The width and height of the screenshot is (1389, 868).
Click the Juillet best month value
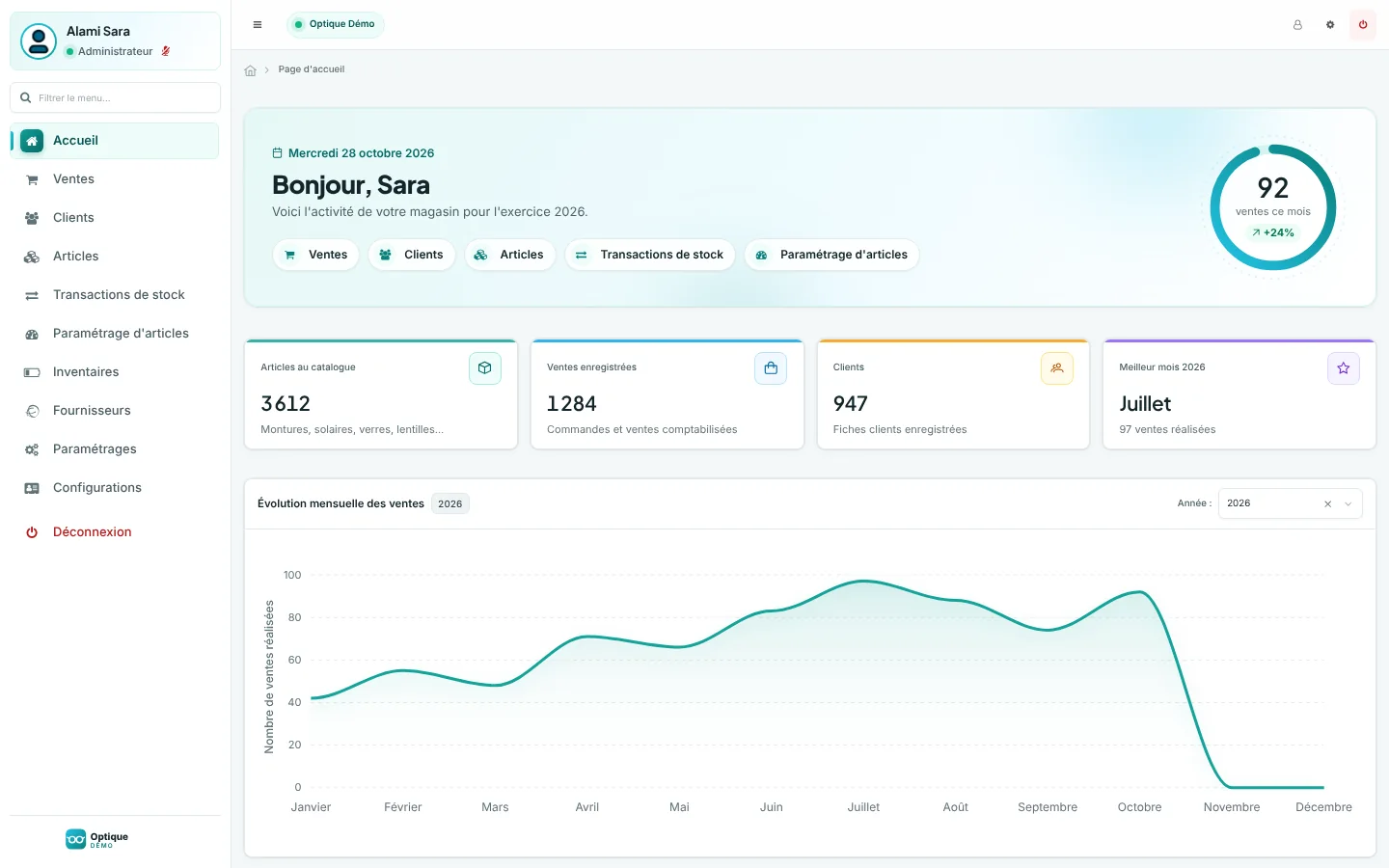tap(1145, 403)
